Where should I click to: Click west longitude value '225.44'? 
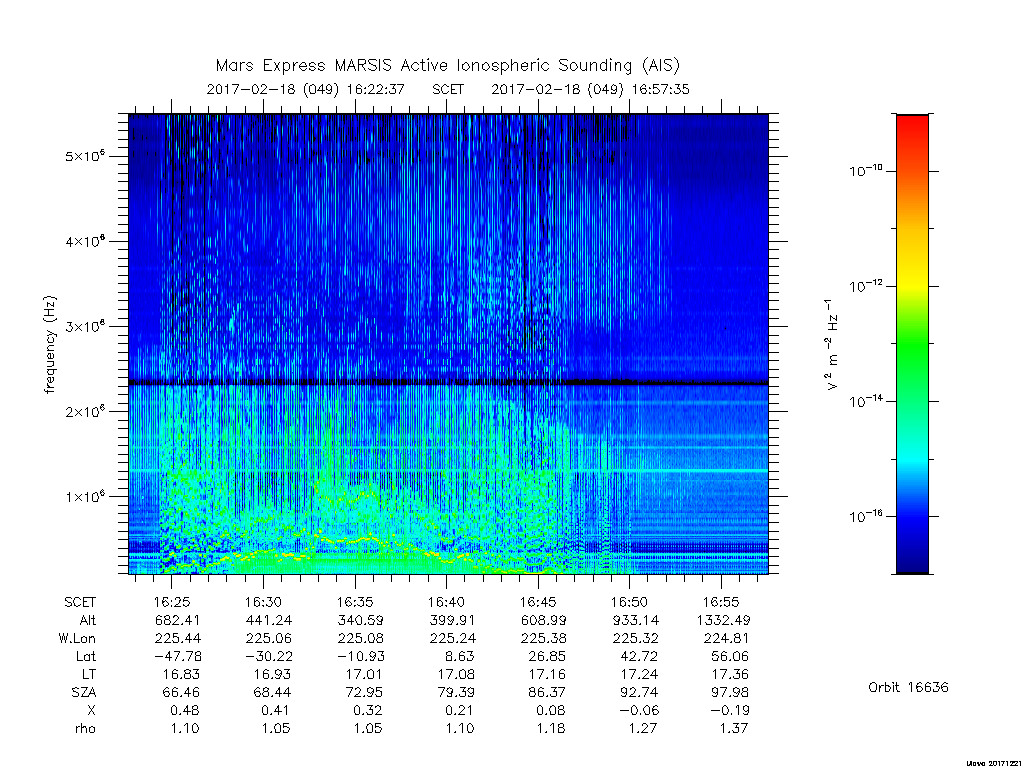click(178, 638)
